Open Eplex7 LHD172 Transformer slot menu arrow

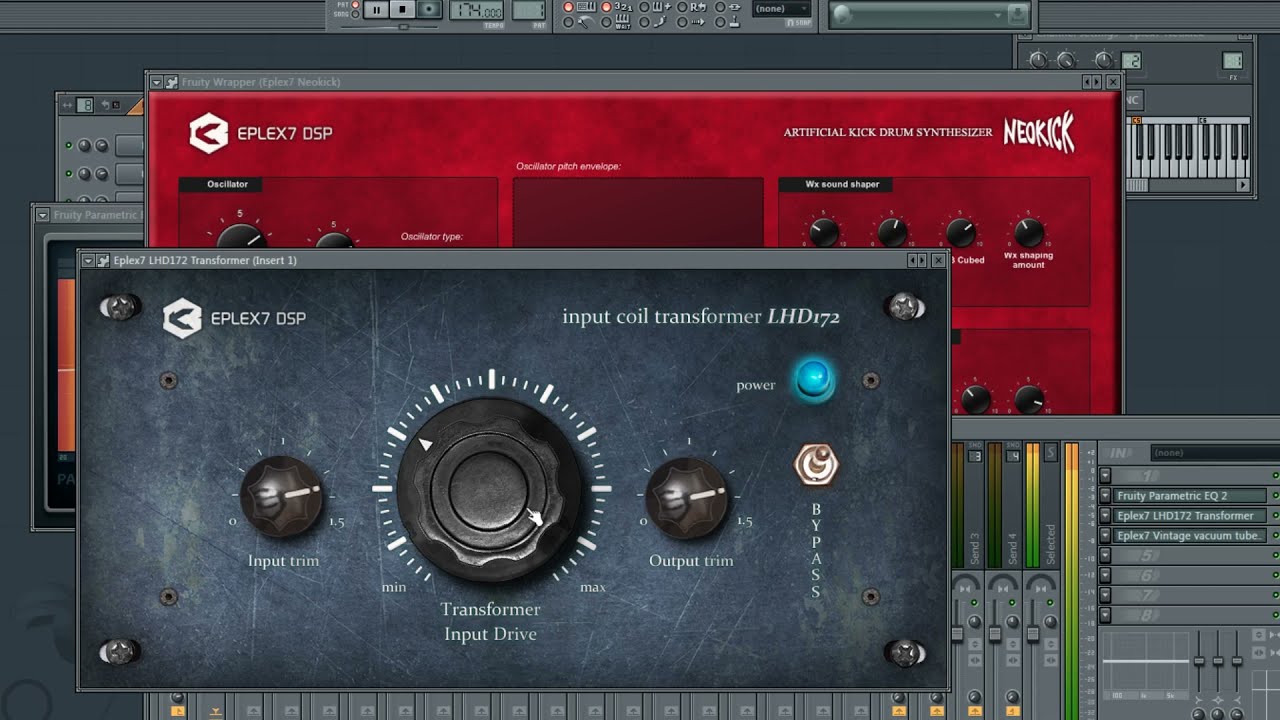[1105, 516]
